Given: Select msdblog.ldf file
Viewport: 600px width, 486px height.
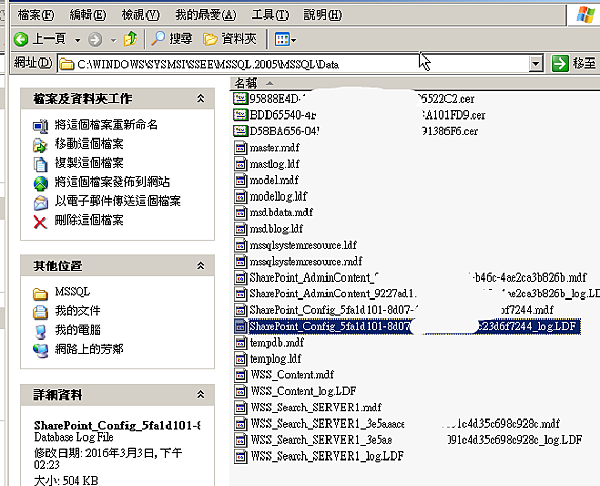Looking at the screenshot, I should tap(276, 229).
